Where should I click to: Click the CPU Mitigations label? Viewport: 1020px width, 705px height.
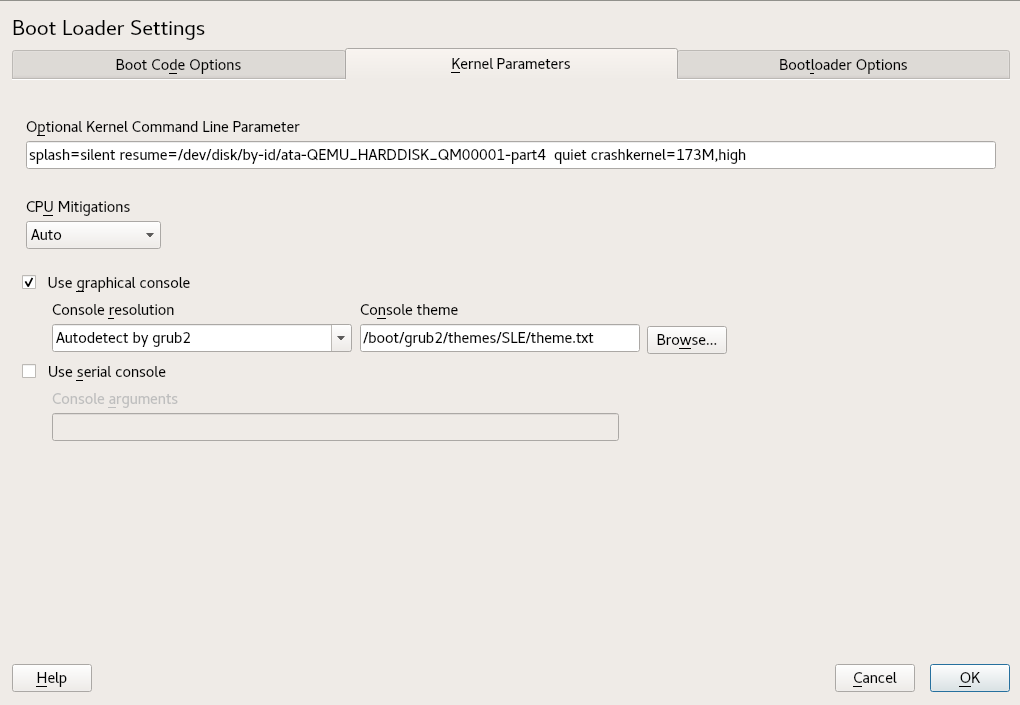78,207
